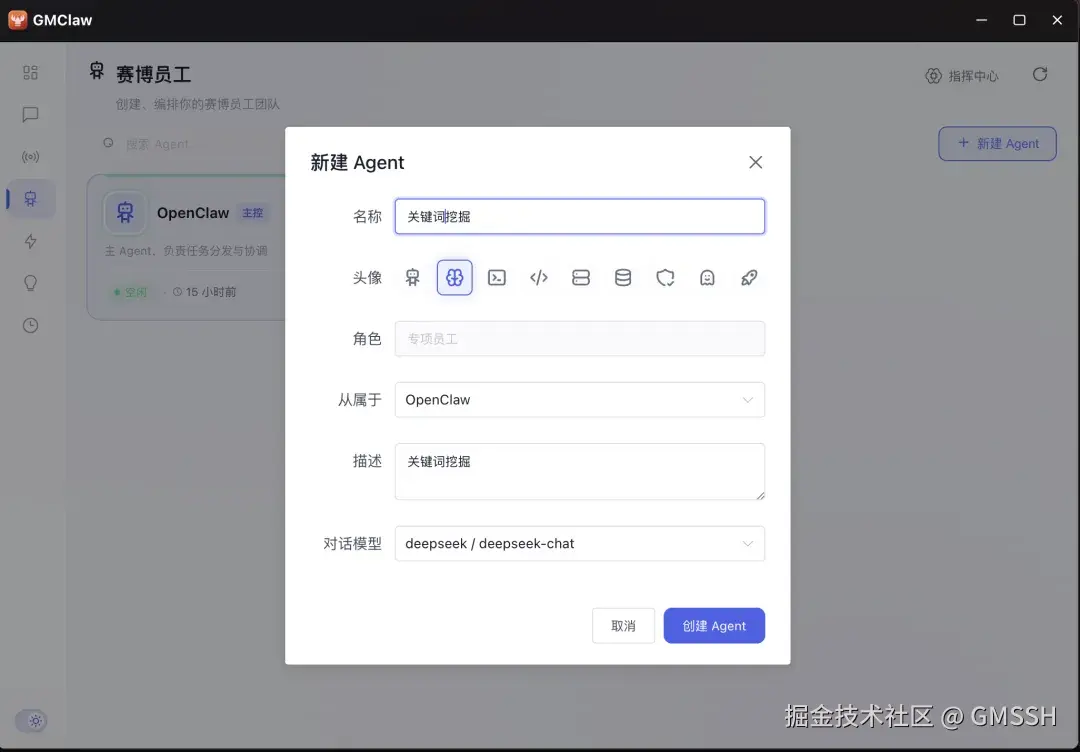Viewport: 1080px width, 752px height.
Task: Open the lightbulb ideas section
Action: point(30,283)
